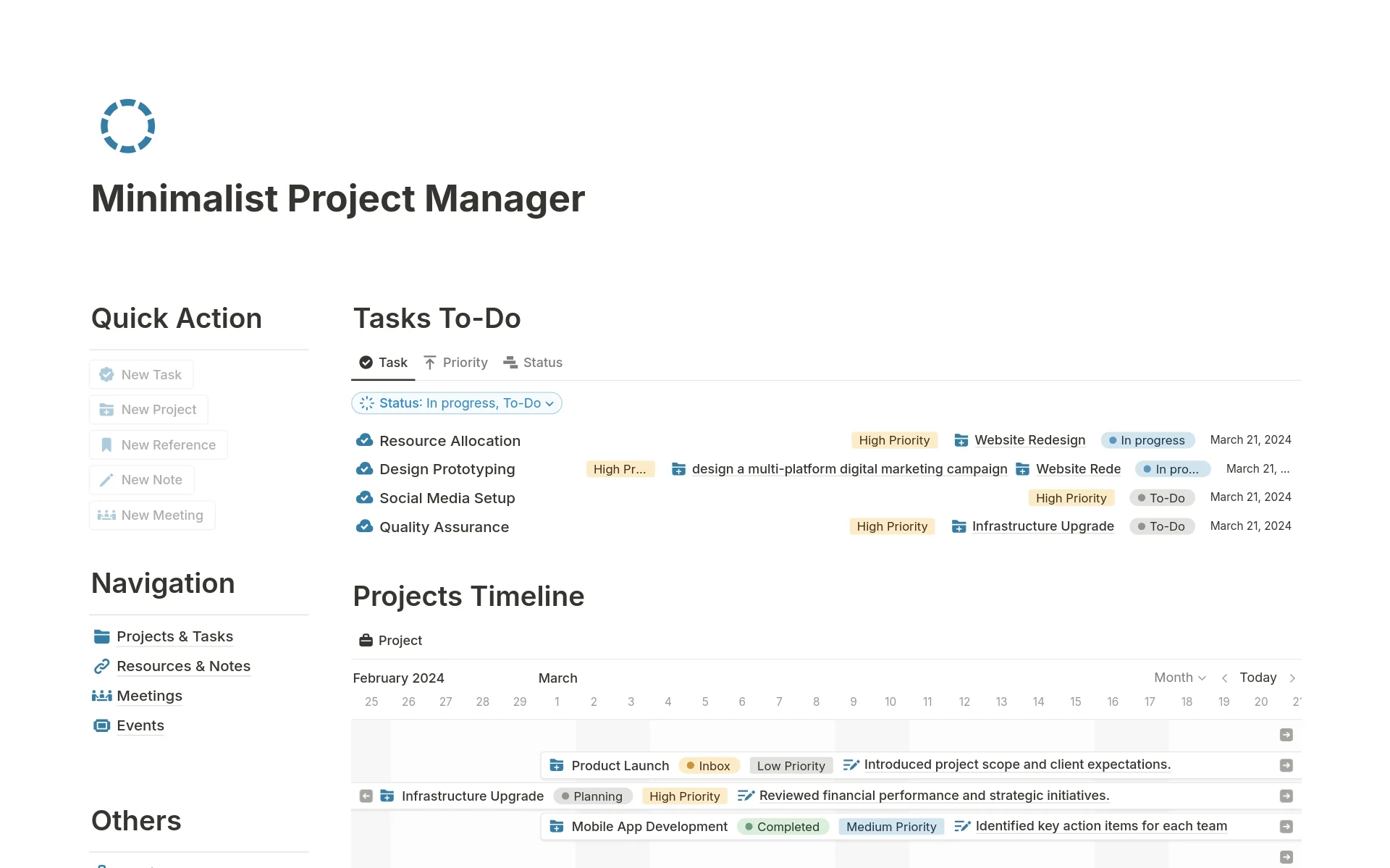This screenshot has height=868, width=1390.
Task: Click the checkbox on Social Media Setup task
Action: click(365, 497)
